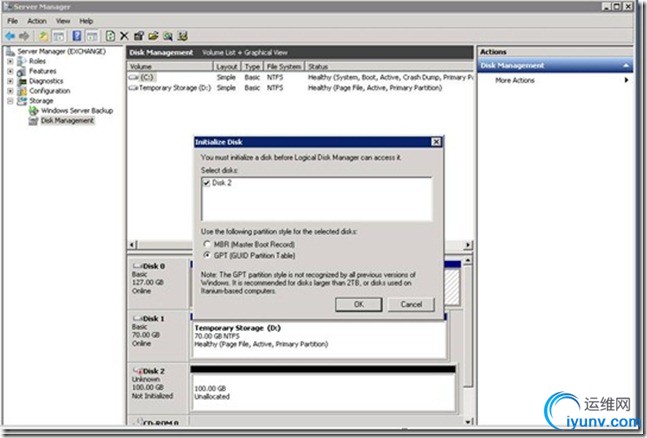Click the Refresh toolbar icon

(110, 36)
